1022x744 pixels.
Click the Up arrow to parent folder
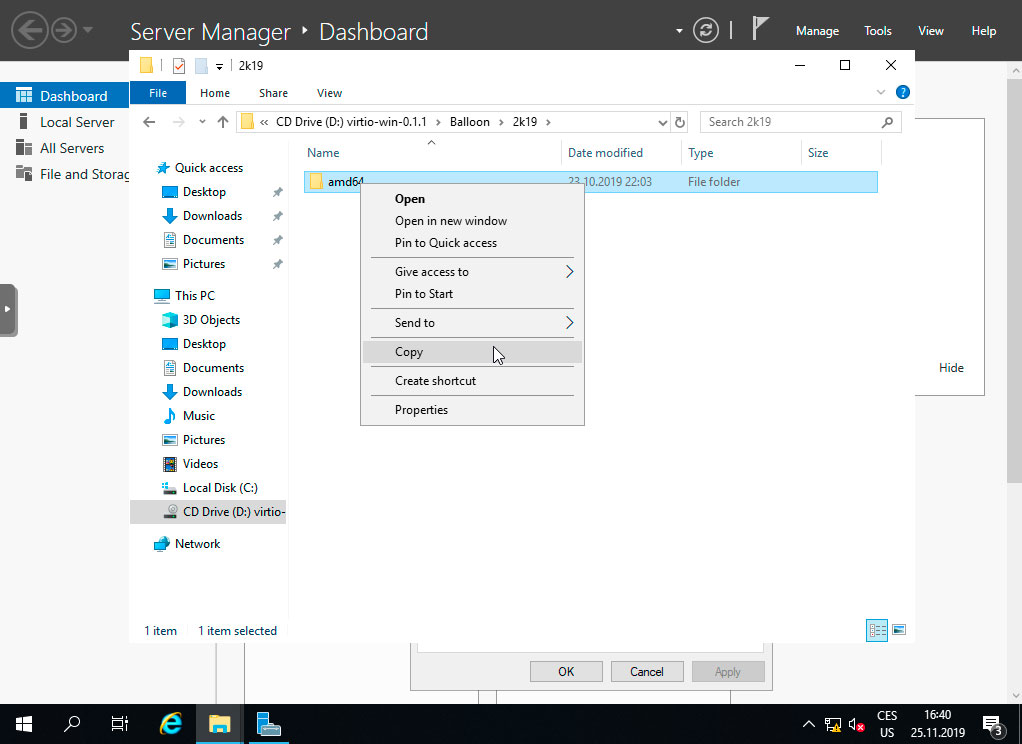click(222, 121)
